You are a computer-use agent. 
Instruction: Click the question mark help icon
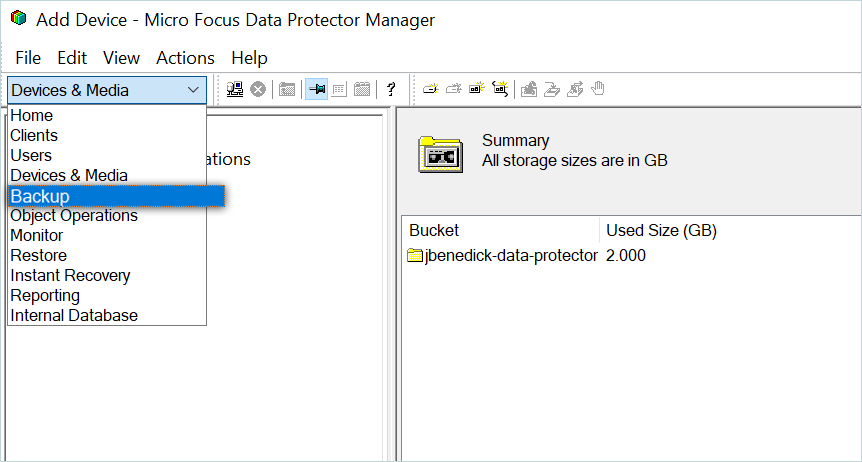pyautogui.click(x=391, y=89)
